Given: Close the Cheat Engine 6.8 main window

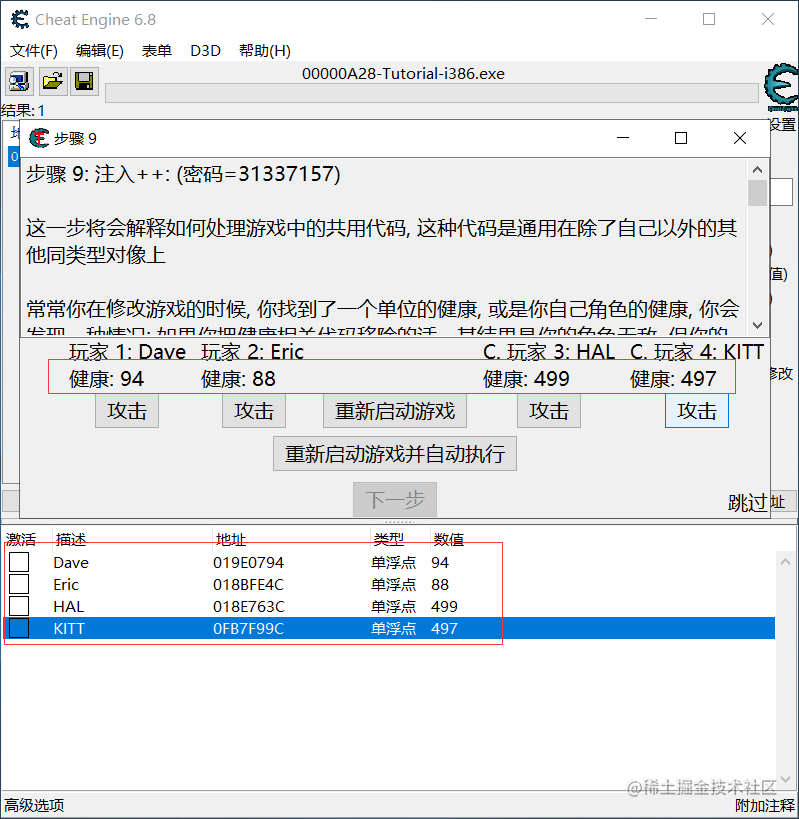Looking at the screenshot, I should pyautogui.click(x=768, y=19).
